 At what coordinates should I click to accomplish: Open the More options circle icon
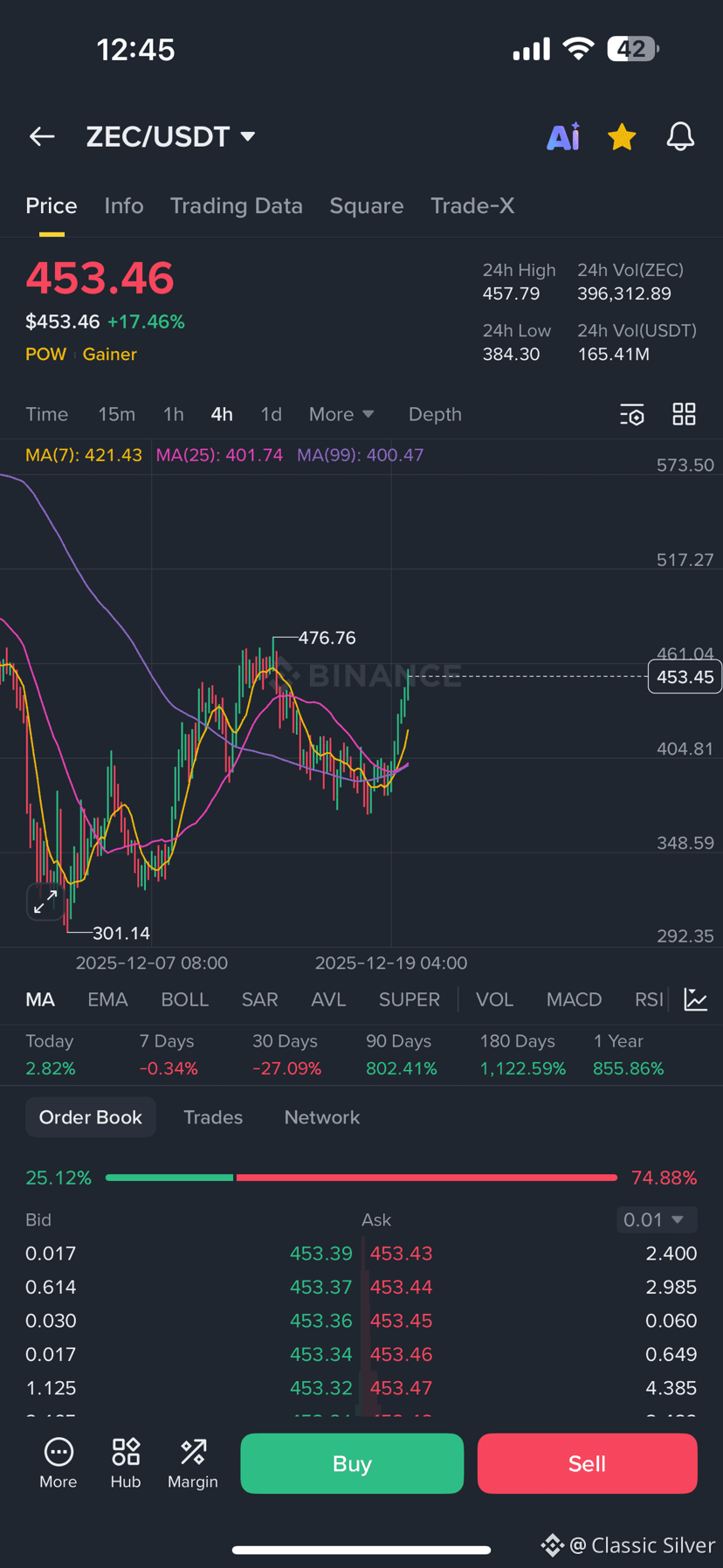(x=59, y=1463)
